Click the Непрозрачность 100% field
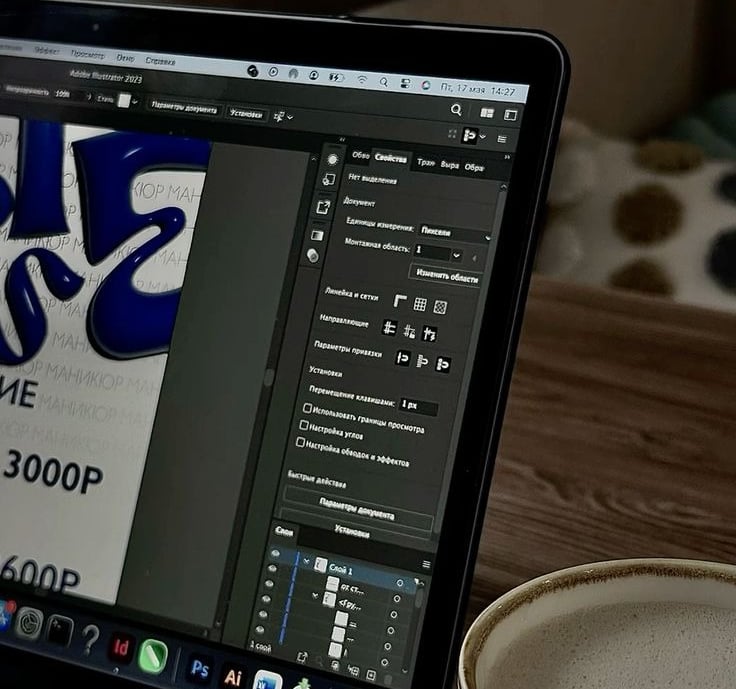The height and width of the screenshot is (689, 736). tap(68, 94)
